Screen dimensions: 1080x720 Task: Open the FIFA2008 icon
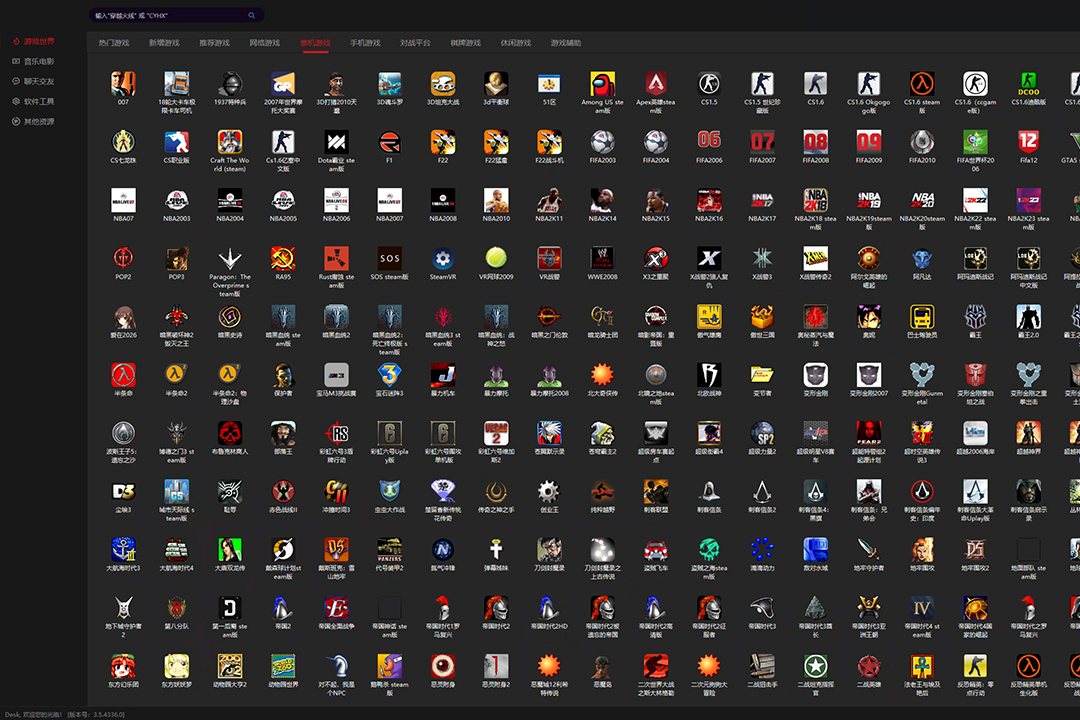click(816, 143)
